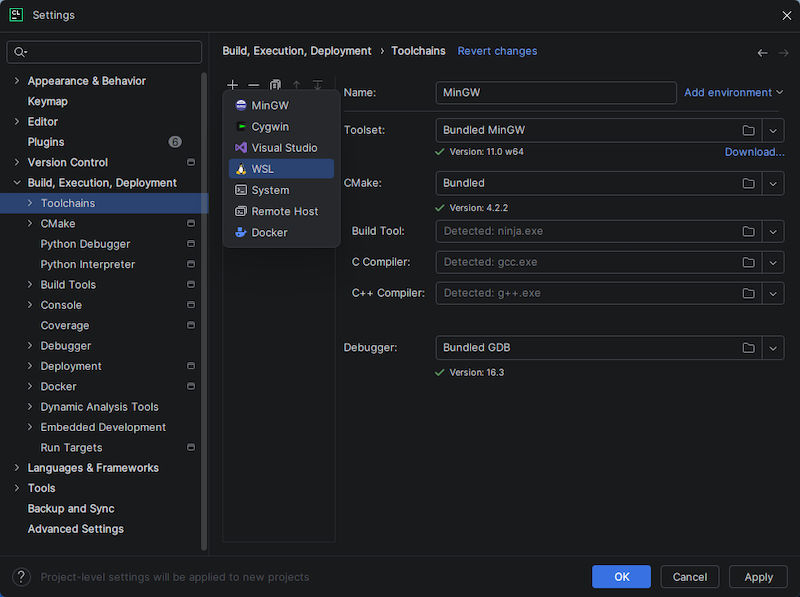Open the Toolset dropdown arrow
800x597 pixels.
tap(773, 130)
